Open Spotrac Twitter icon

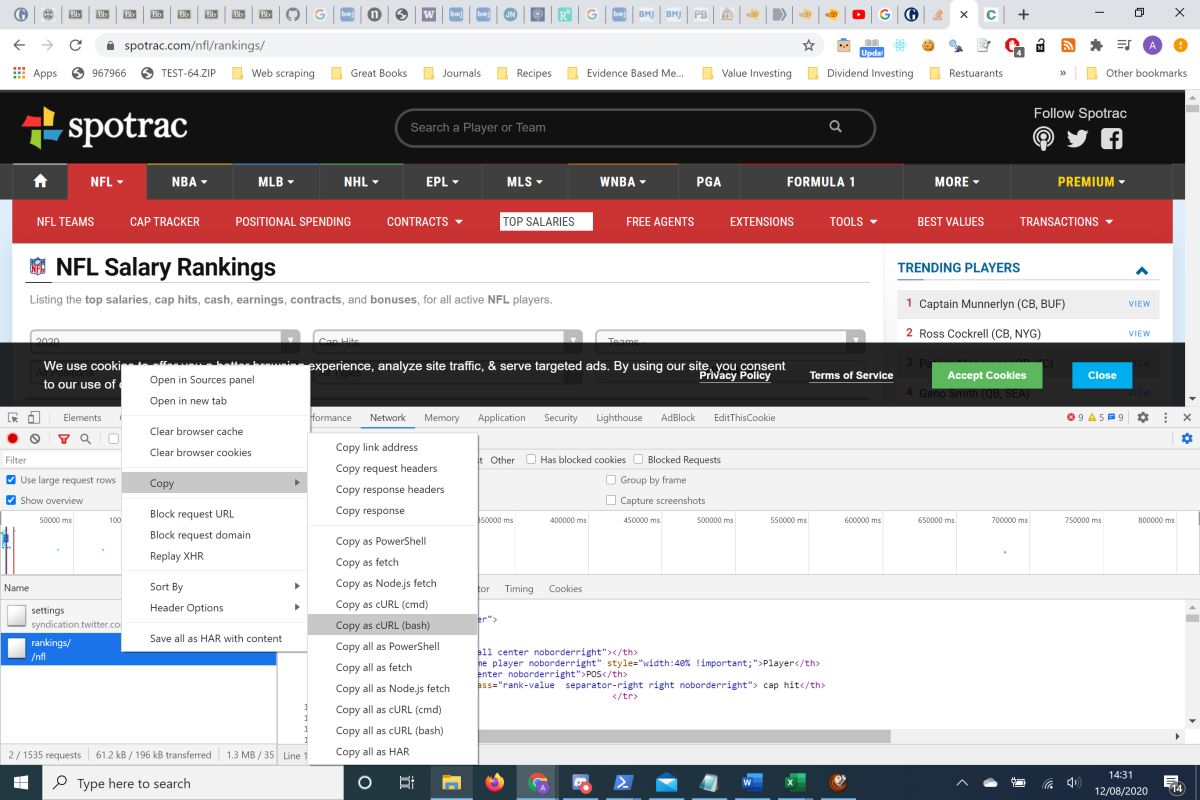point(1077,139)
